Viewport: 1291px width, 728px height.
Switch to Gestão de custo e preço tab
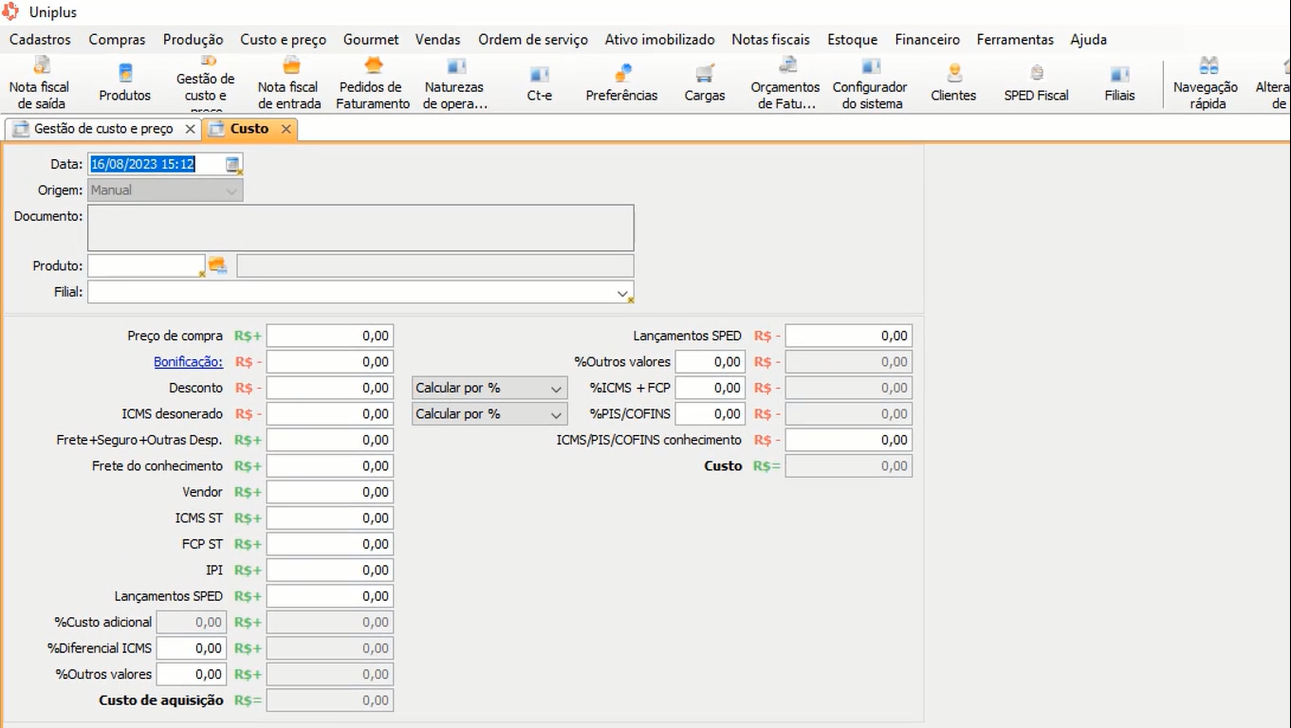[x=103, y=129]
